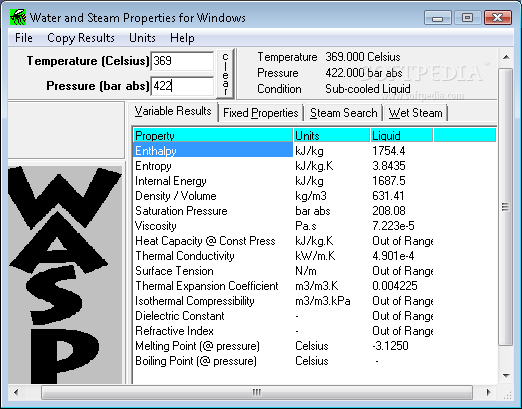Switch to the Variable Results tab

(x=173, y=111)
